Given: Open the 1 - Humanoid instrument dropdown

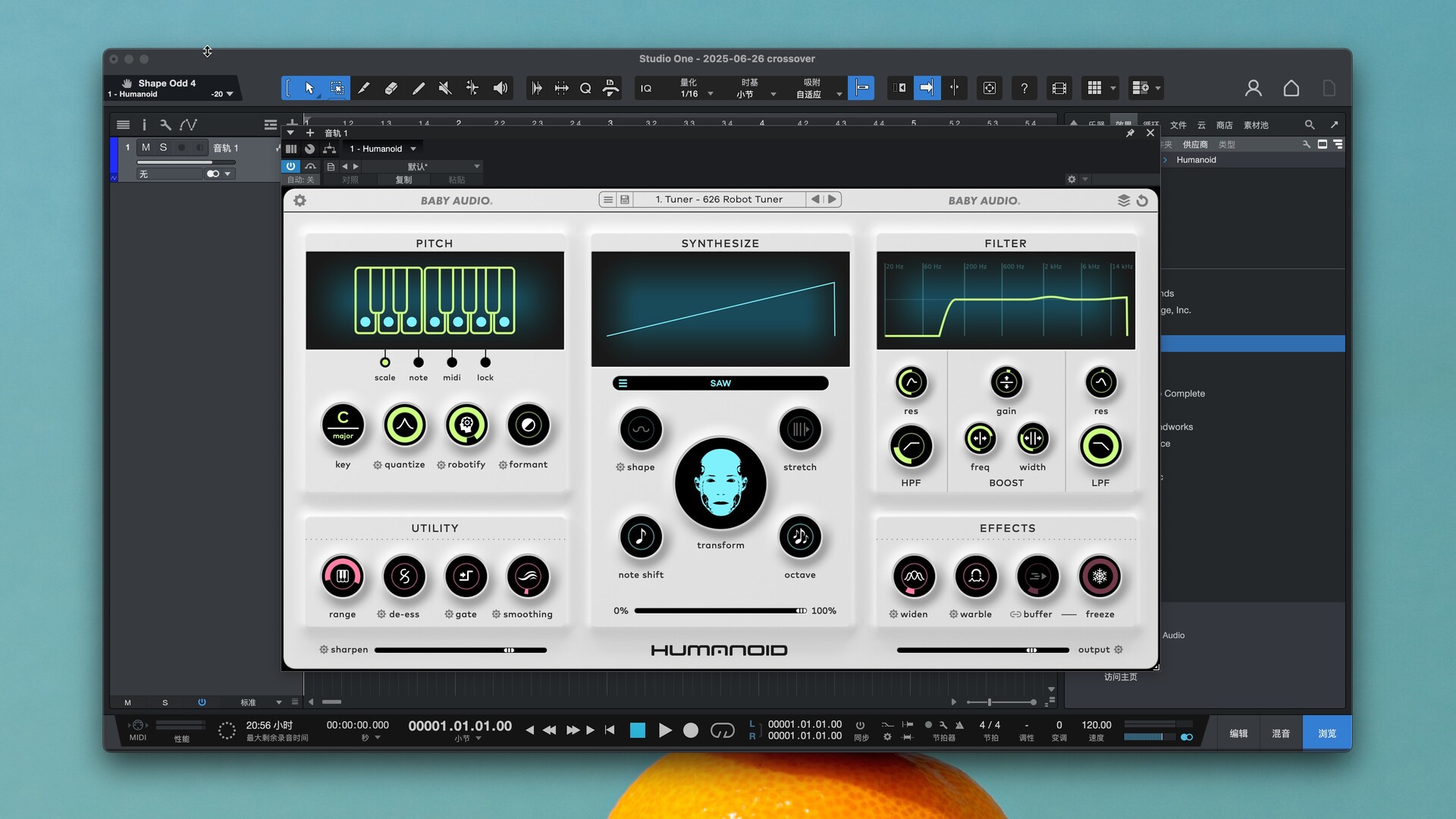Looking at the screenshot, I should [383, 149].
